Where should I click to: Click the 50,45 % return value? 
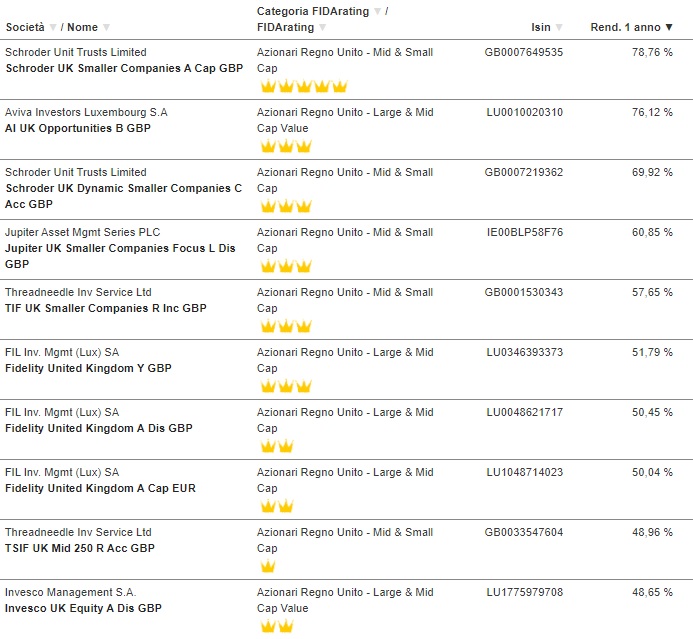(652, 412)
